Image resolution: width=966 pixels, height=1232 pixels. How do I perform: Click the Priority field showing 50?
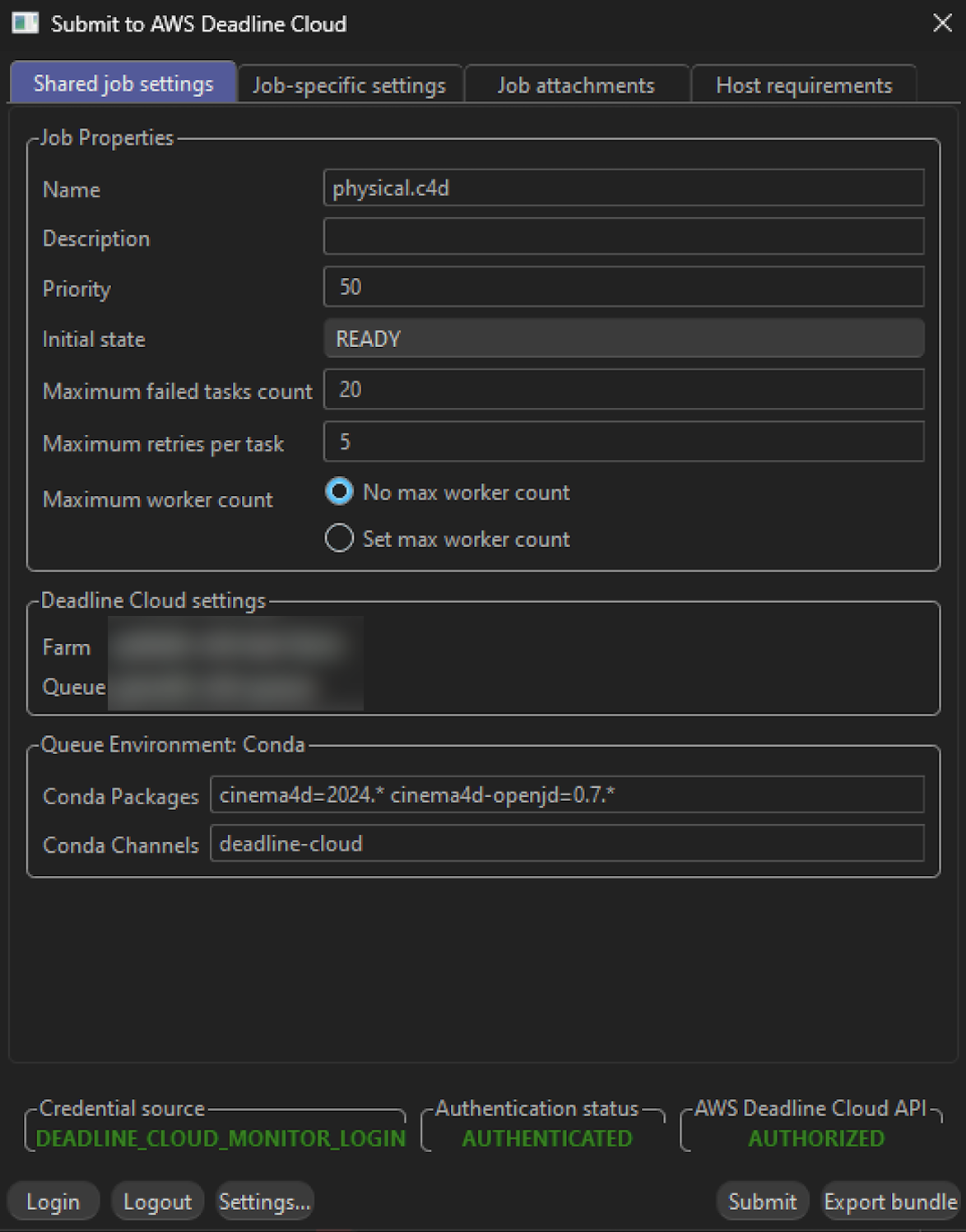(623, 287)
